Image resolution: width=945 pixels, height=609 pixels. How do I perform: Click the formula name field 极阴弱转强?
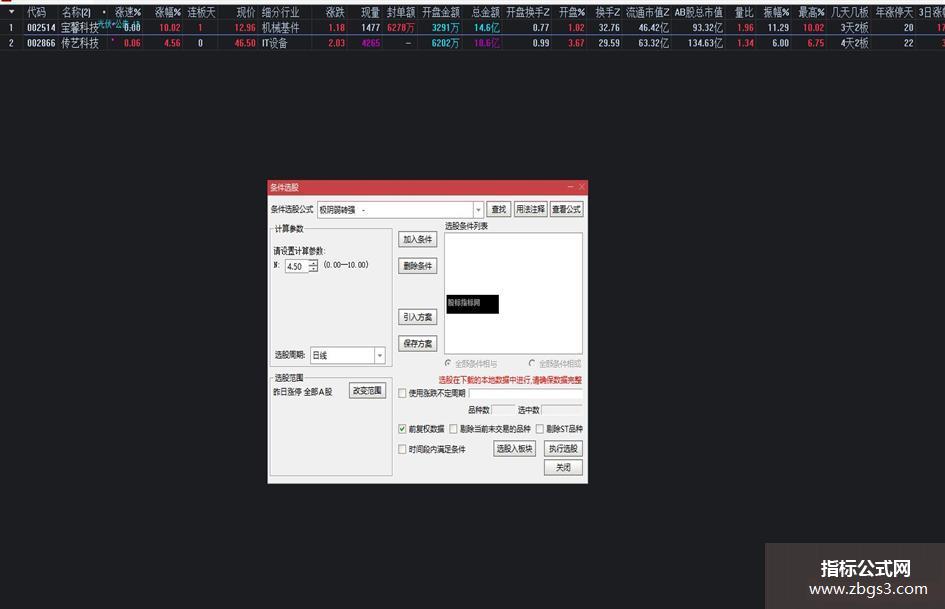click(x=395, y=210)
